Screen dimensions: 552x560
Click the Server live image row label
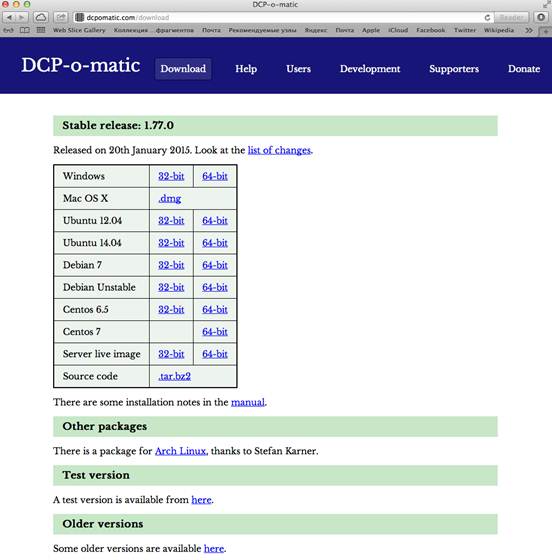102,354
